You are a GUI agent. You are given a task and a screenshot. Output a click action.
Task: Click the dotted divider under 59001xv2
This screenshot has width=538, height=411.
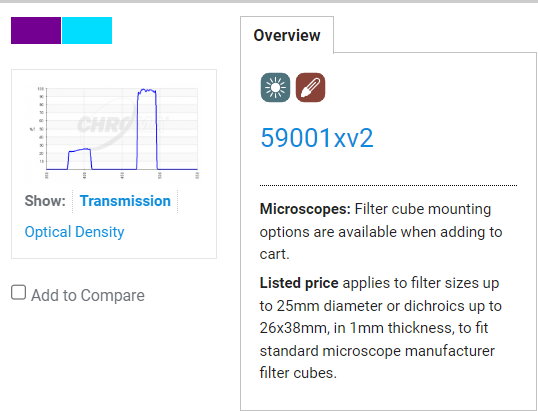click(388, 185)
